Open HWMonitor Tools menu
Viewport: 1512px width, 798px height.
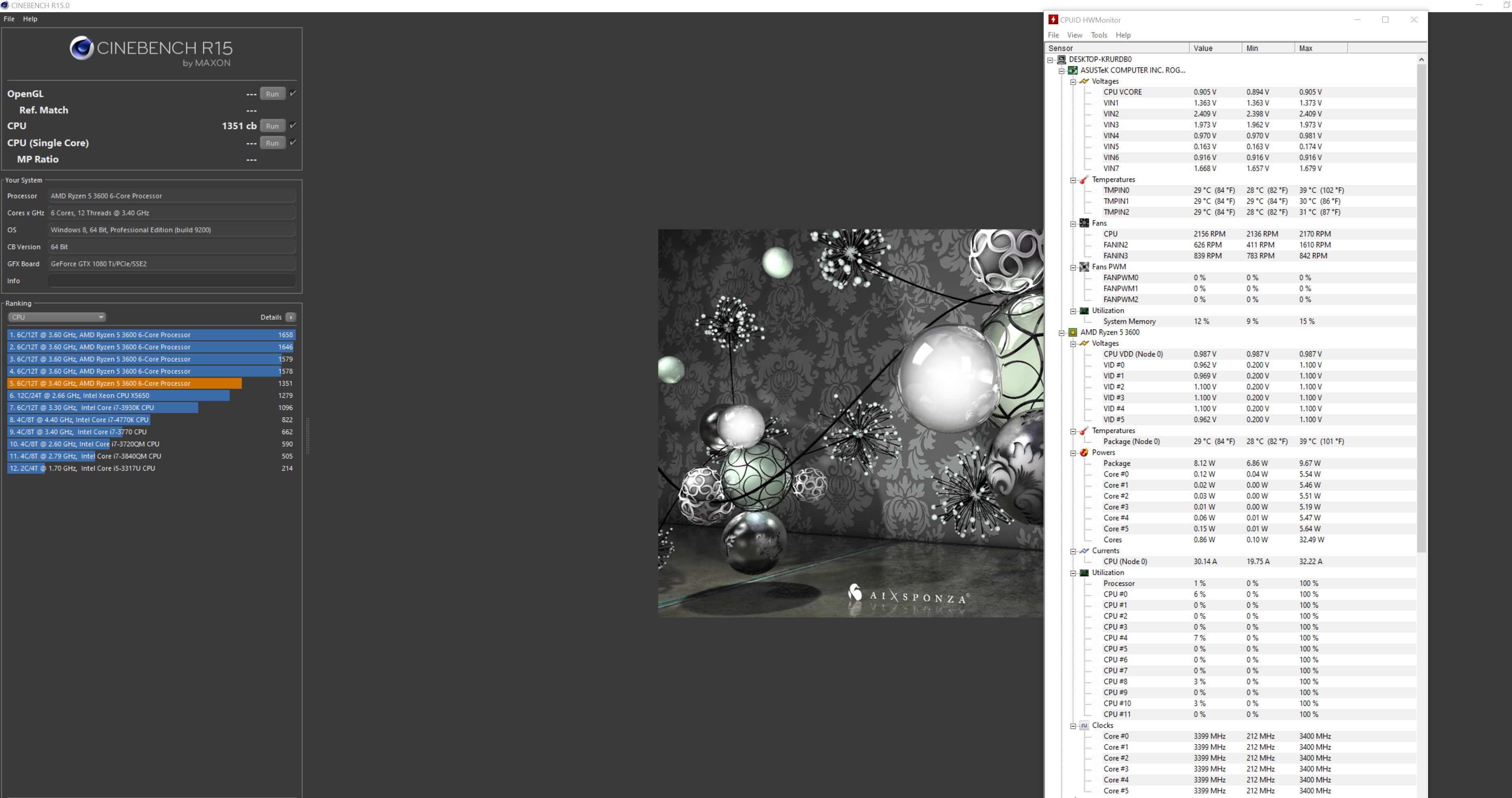[x=1098, y=35]
